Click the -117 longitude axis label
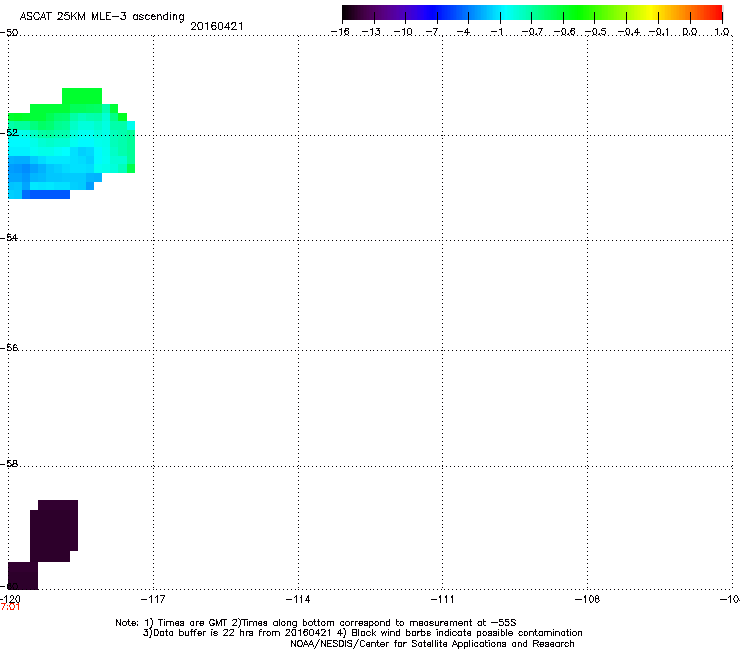740x650 pixels. (x=153, y=599)
